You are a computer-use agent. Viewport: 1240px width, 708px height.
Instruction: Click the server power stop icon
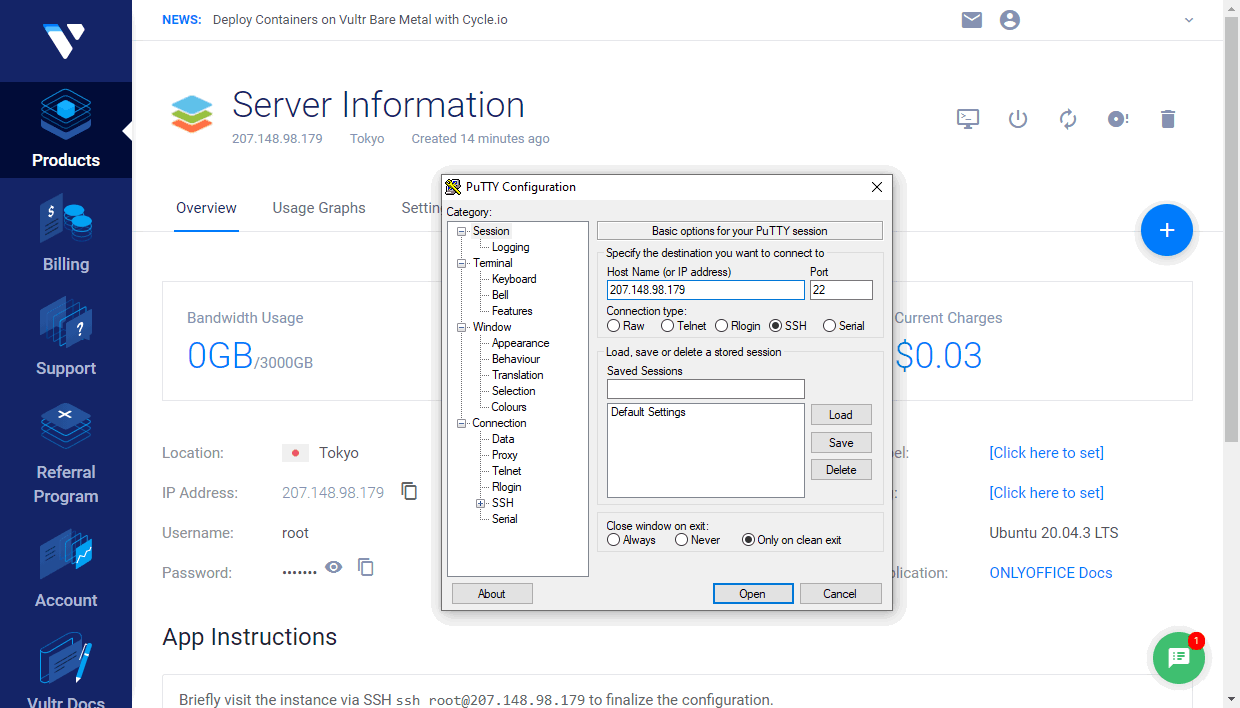point(1018,119)
